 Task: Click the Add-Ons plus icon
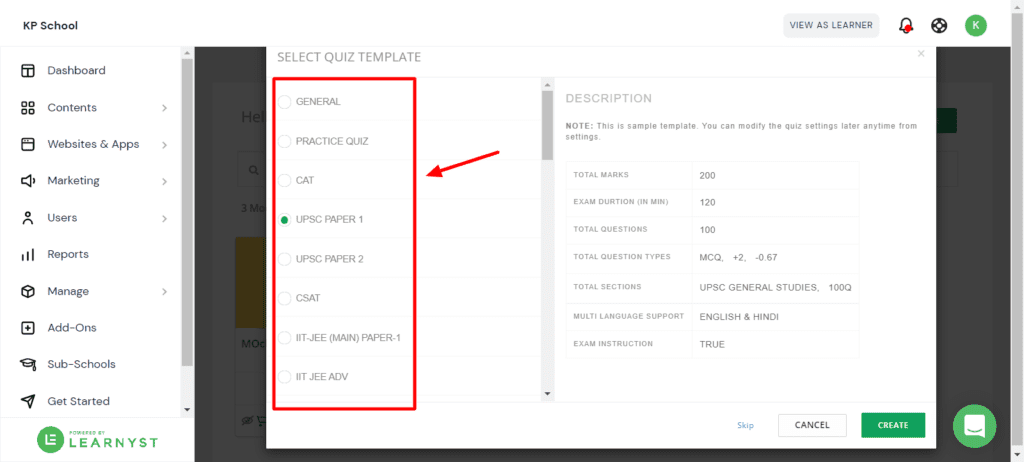pyautogui.click(x=28, y=328)
